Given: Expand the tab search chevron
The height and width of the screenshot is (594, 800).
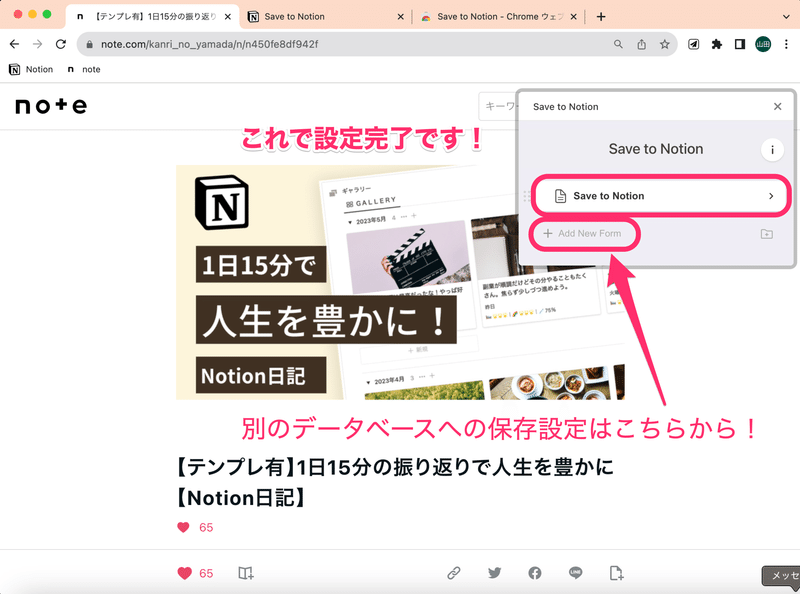Looking at the screenshot, I should (786, 17).
